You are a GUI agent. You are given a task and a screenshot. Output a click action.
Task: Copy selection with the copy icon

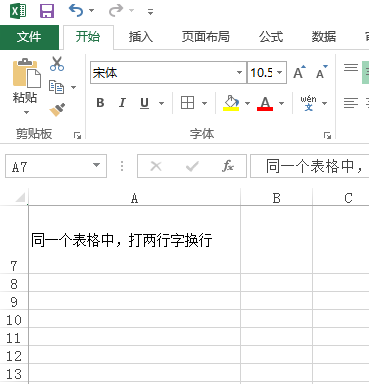click(56, 87)
